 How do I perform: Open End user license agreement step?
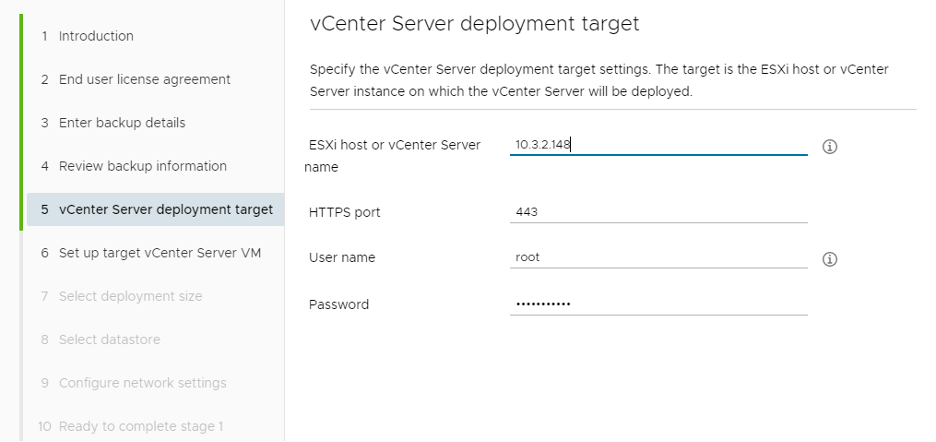144,79
